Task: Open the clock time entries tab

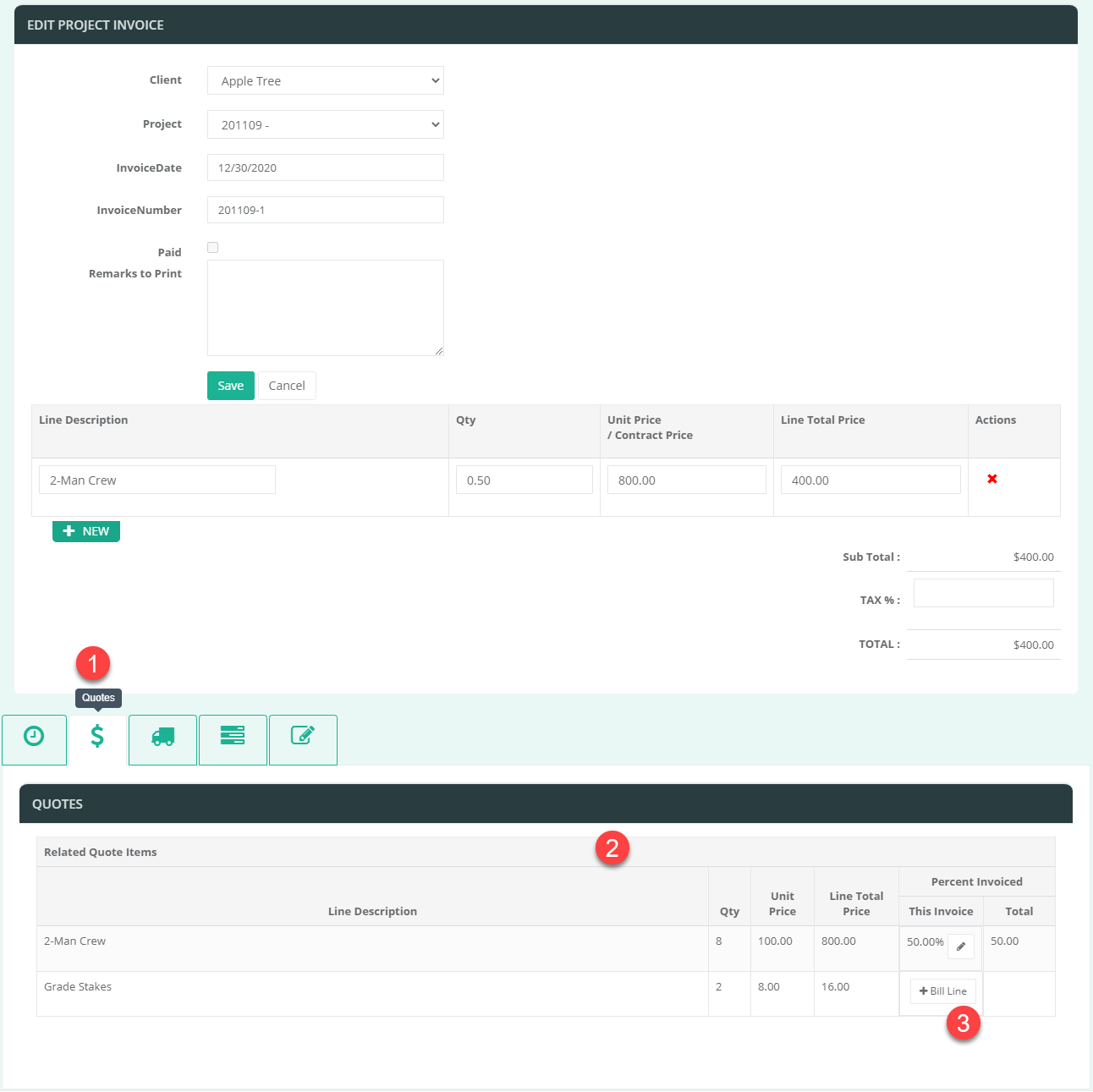Action: coord(34,739)
